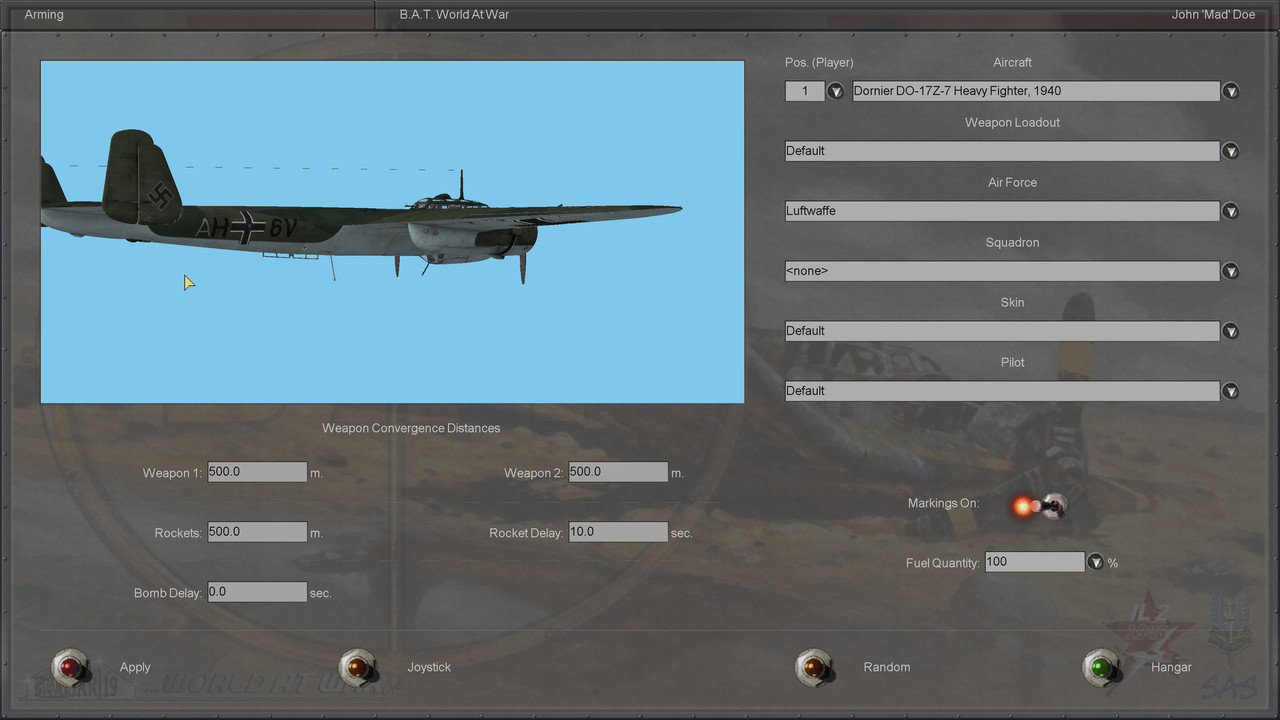Click the green Hangar knob
The height and width of the screenshot is (720, 1280).
click(x=1102, y=667)
